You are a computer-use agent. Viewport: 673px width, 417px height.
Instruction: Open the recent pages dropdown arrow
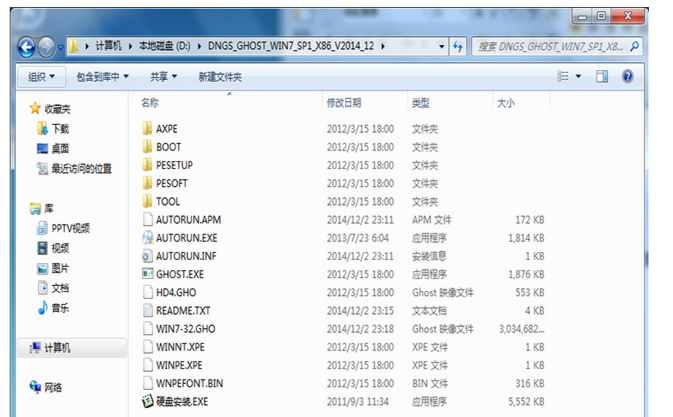tap(61, 47)
